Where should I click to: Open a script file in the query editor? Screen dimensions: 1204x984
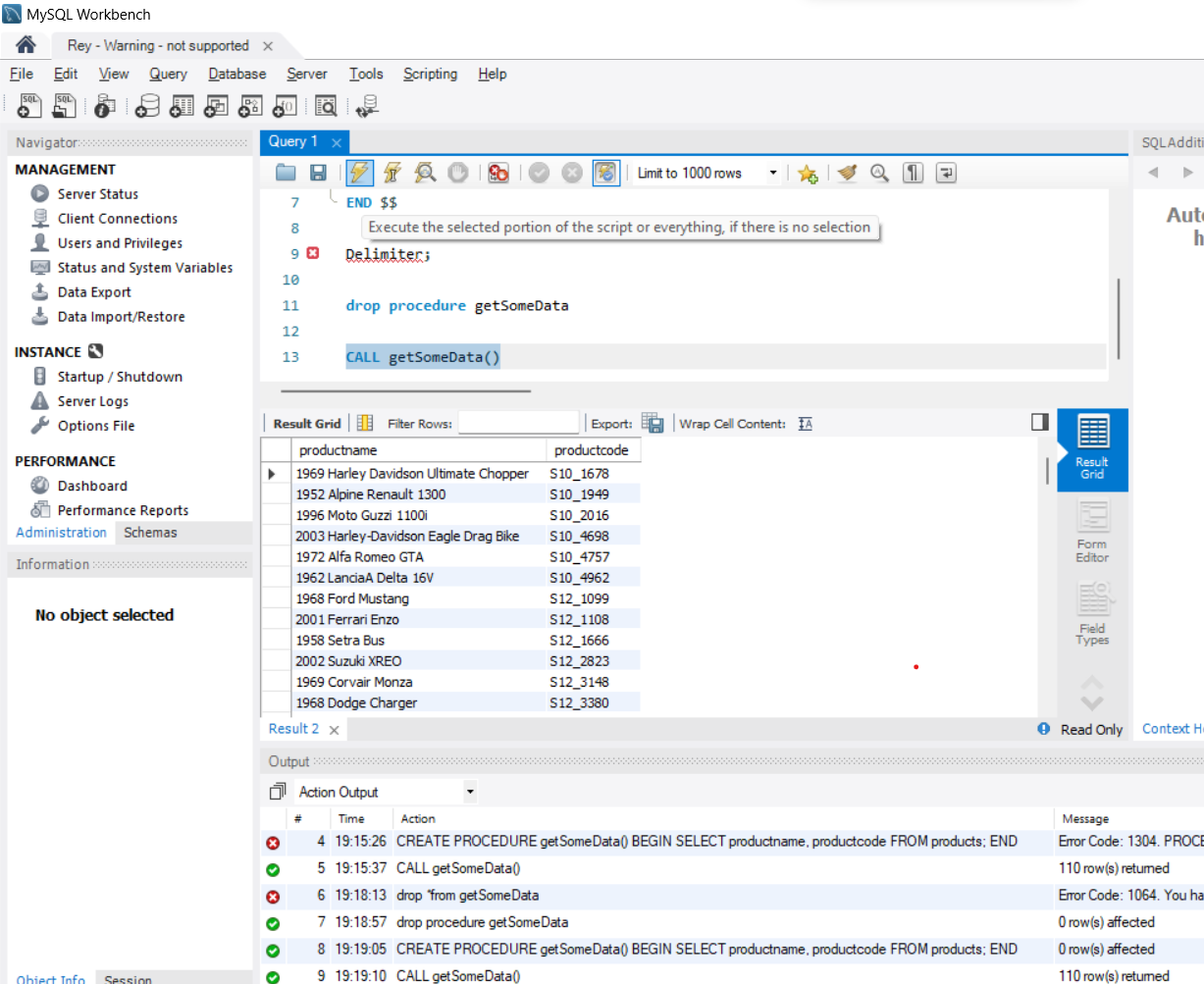[286, 173]
